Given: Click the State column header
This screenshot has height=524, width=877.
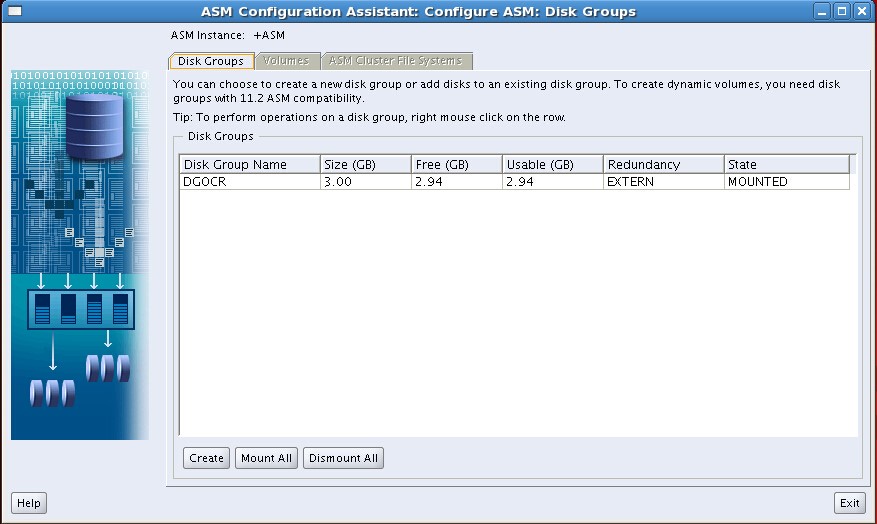Looking at the screenshot, I should click(786, 164).
